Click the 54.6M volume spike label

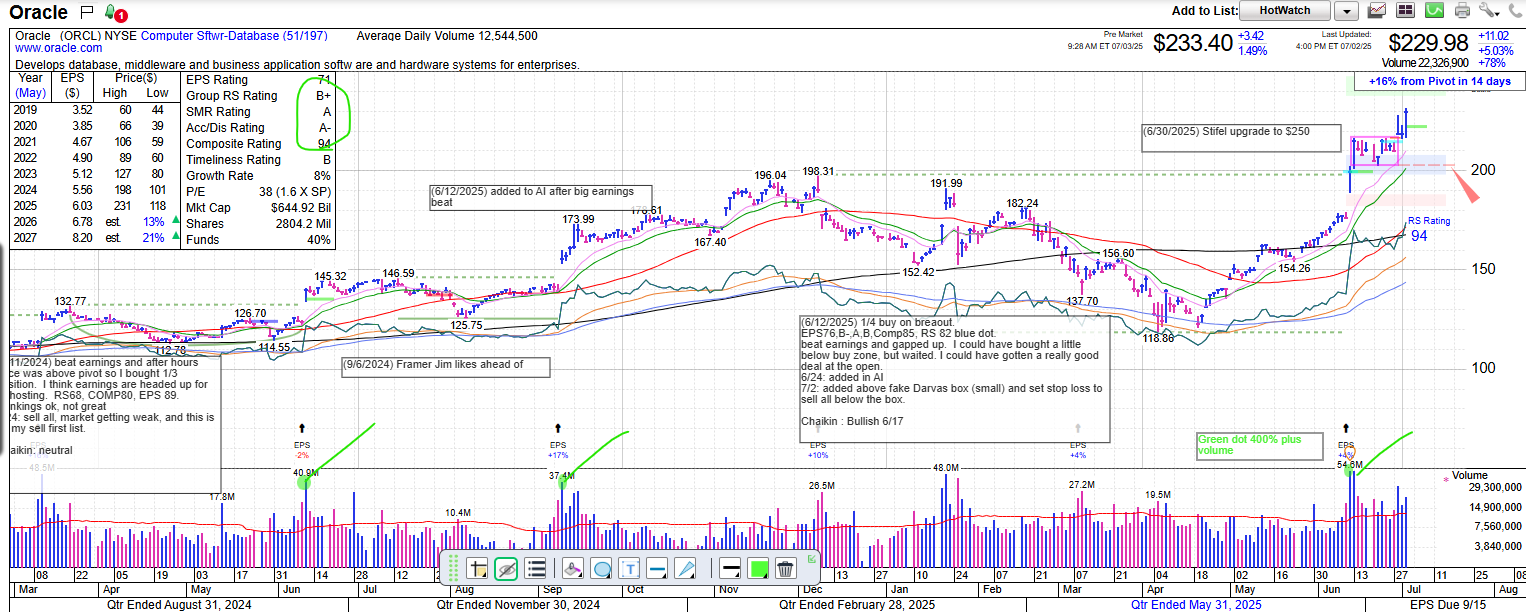(1350, 465)
